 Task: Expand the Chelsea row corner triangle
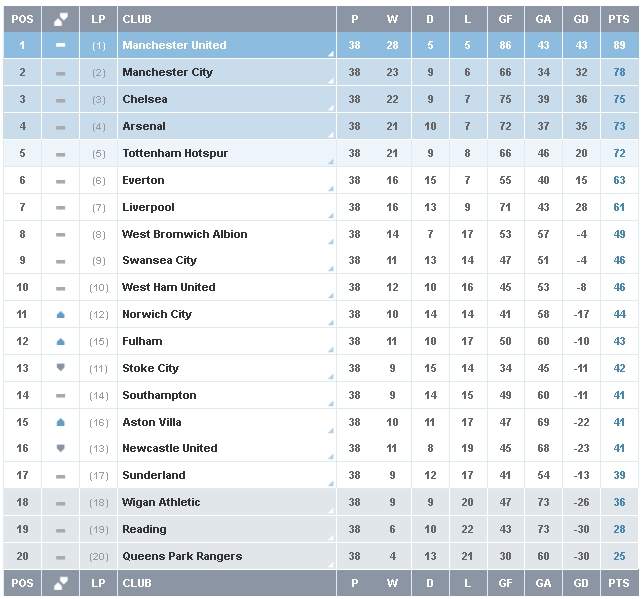(x=331, y=108)
